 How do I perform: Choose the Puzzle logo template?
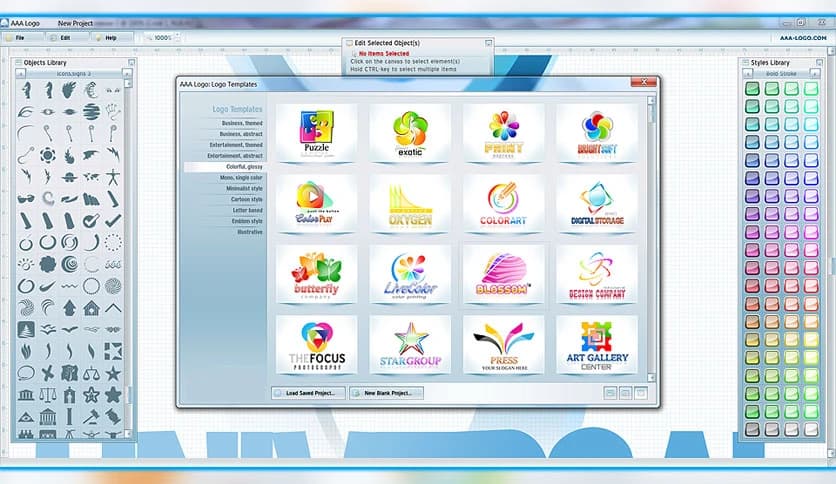point(317,133)
